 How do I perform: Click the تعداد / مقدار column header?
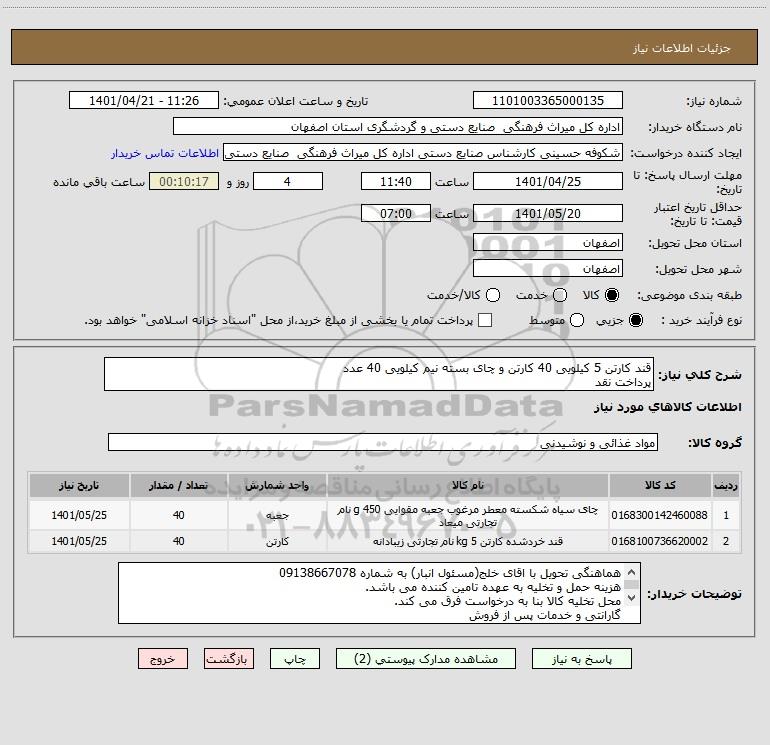(x=178, y=485)
